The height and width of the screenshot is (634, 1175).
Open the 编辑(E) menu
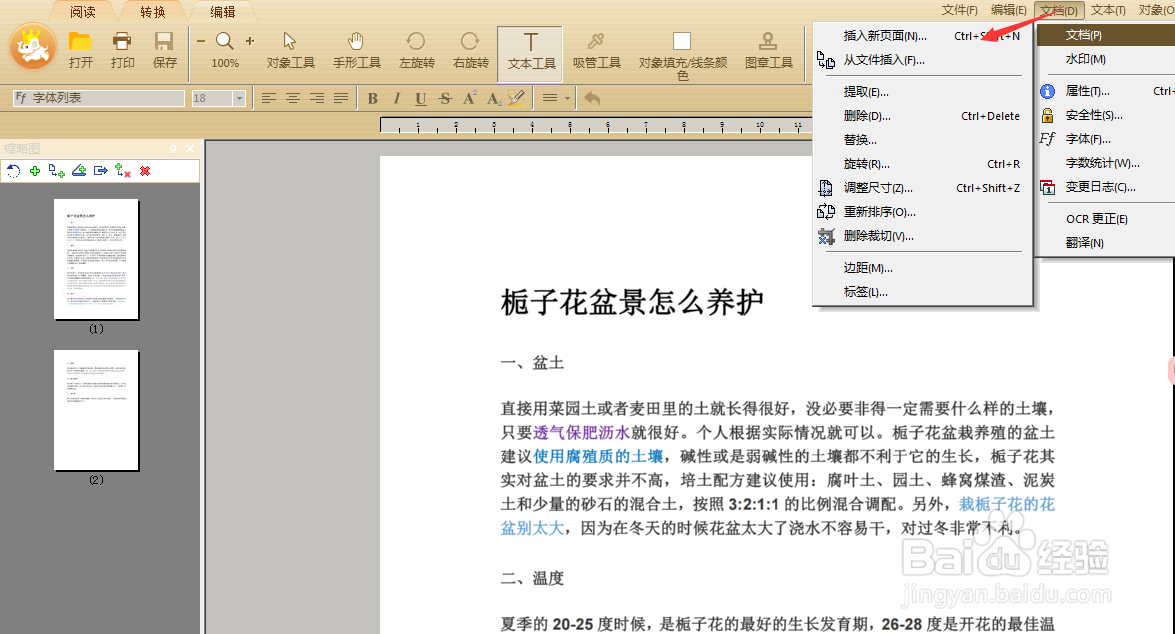[x=1009, y=10]
